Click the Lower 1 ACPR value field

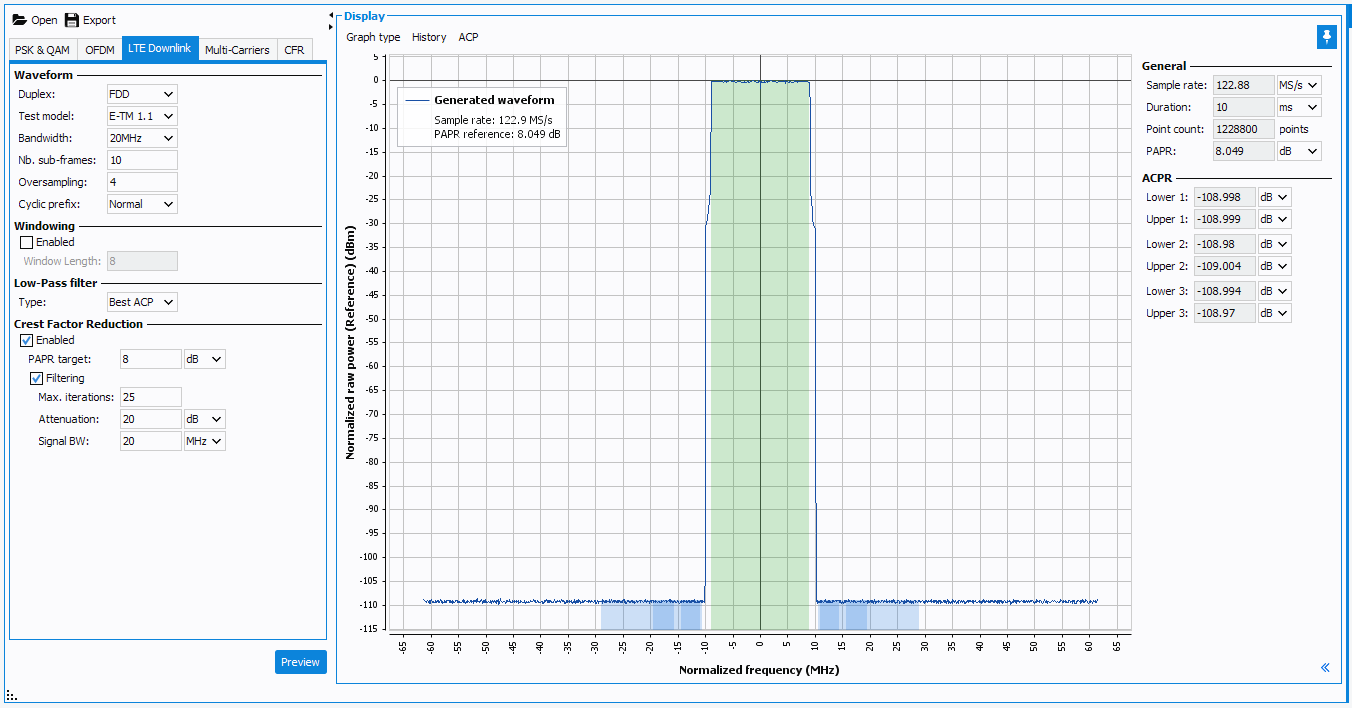pos(1225,197)
